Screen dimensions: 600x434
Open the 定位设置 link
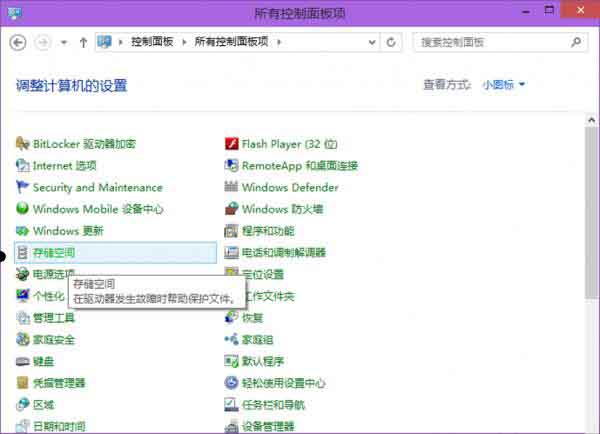(263, 274)
